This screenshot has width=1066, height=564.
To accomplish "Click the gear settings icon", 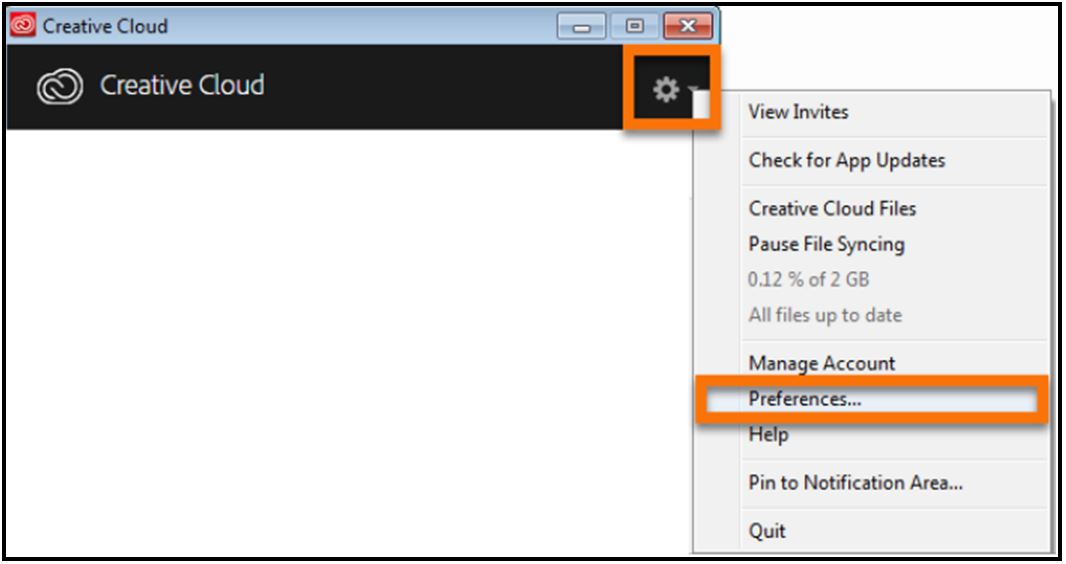I will (665, 90).
